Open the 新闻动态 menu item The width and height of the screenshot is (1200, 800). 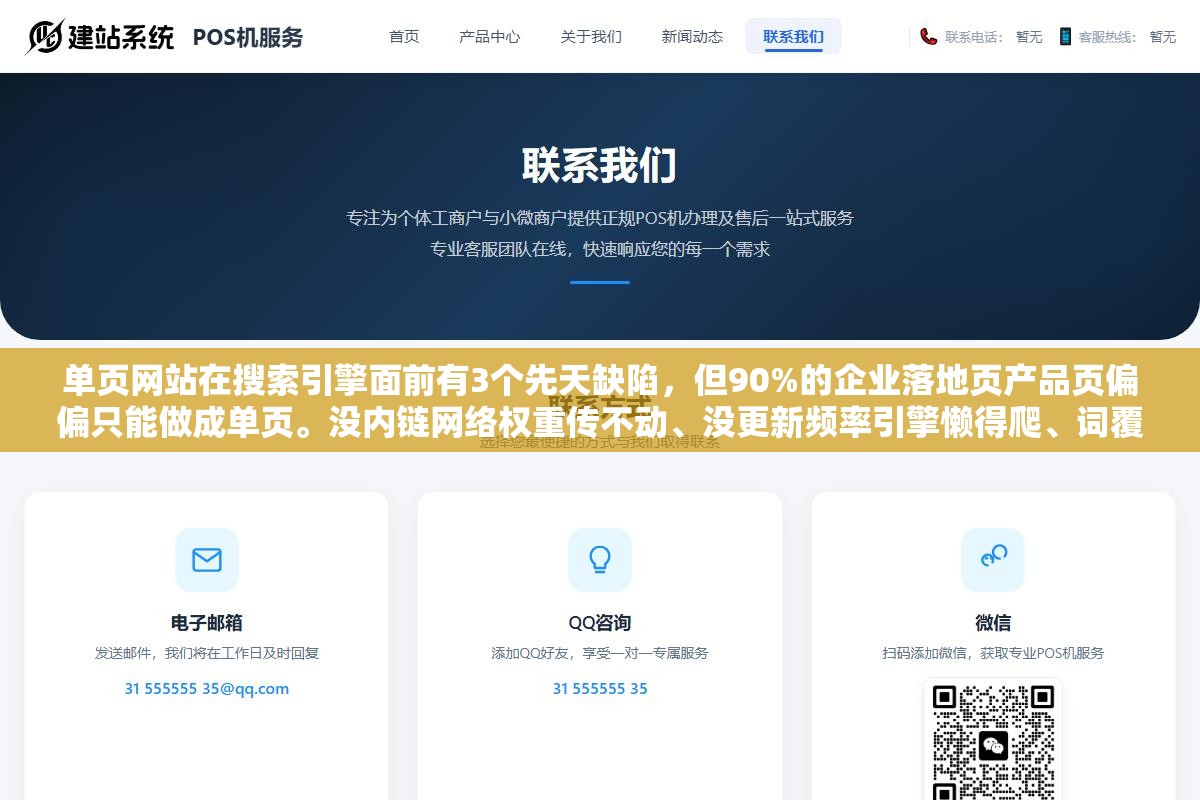click(692, 36)
